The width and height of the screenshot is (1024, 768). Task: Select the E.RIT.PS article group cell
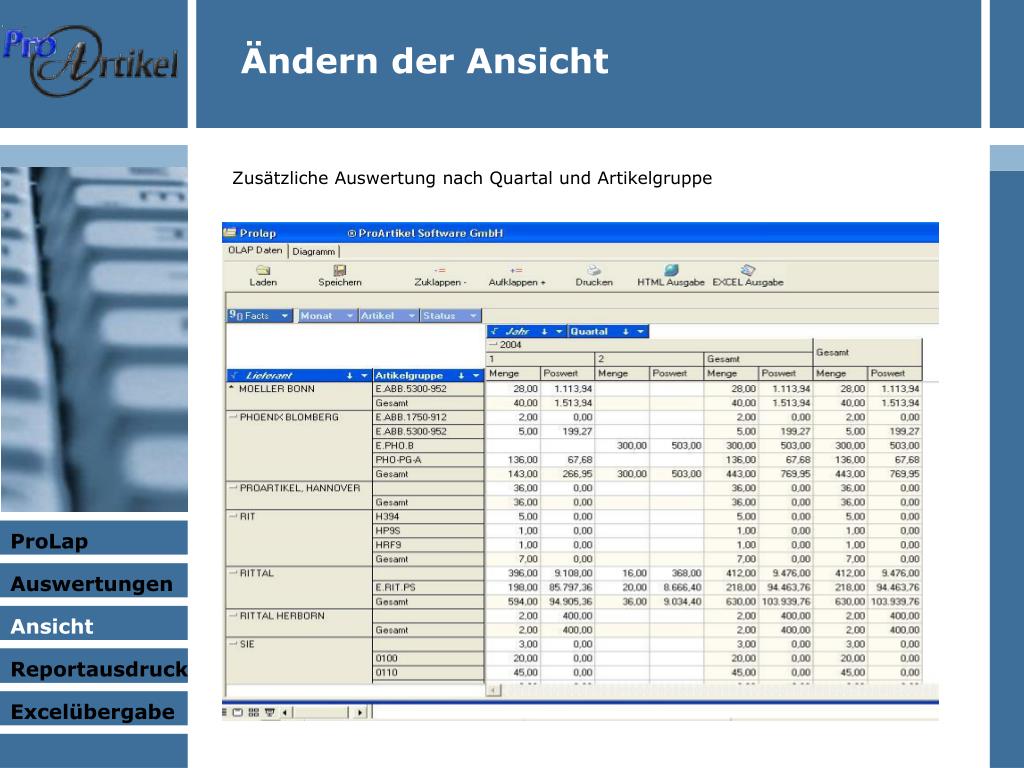[428, 587]
